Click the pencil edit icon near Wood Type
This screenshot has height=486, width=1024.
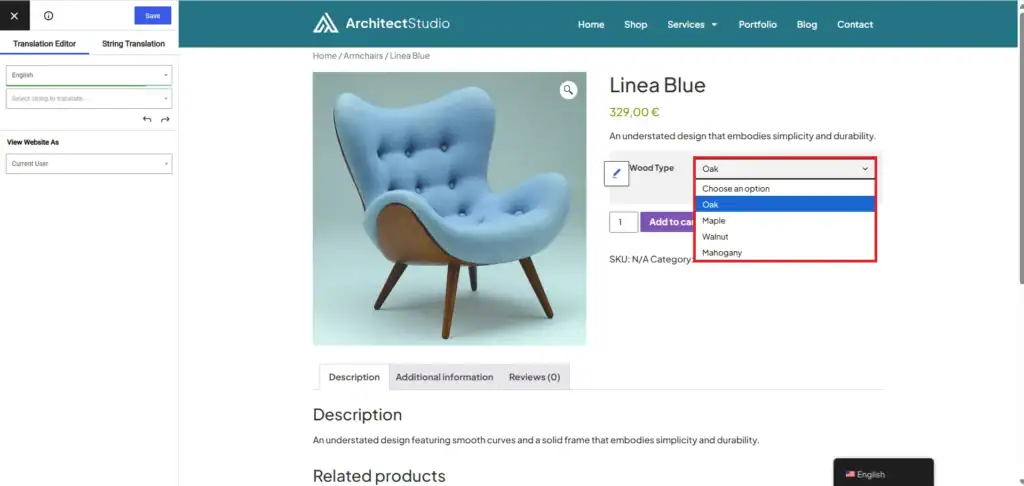[x=616, y=174]
